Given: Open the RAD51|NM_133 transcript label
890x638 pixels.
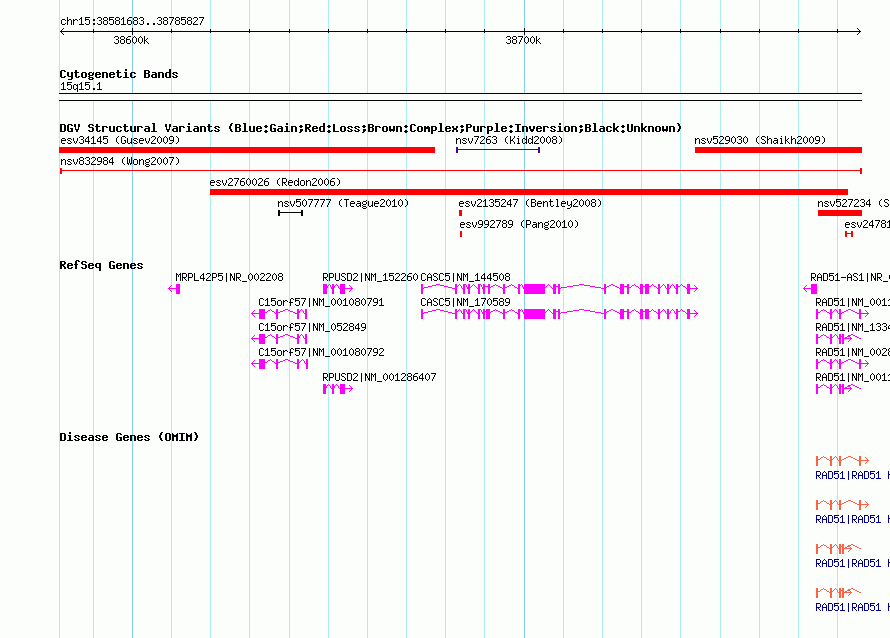Looking at the screenshot, I should (x=853, y=328).
